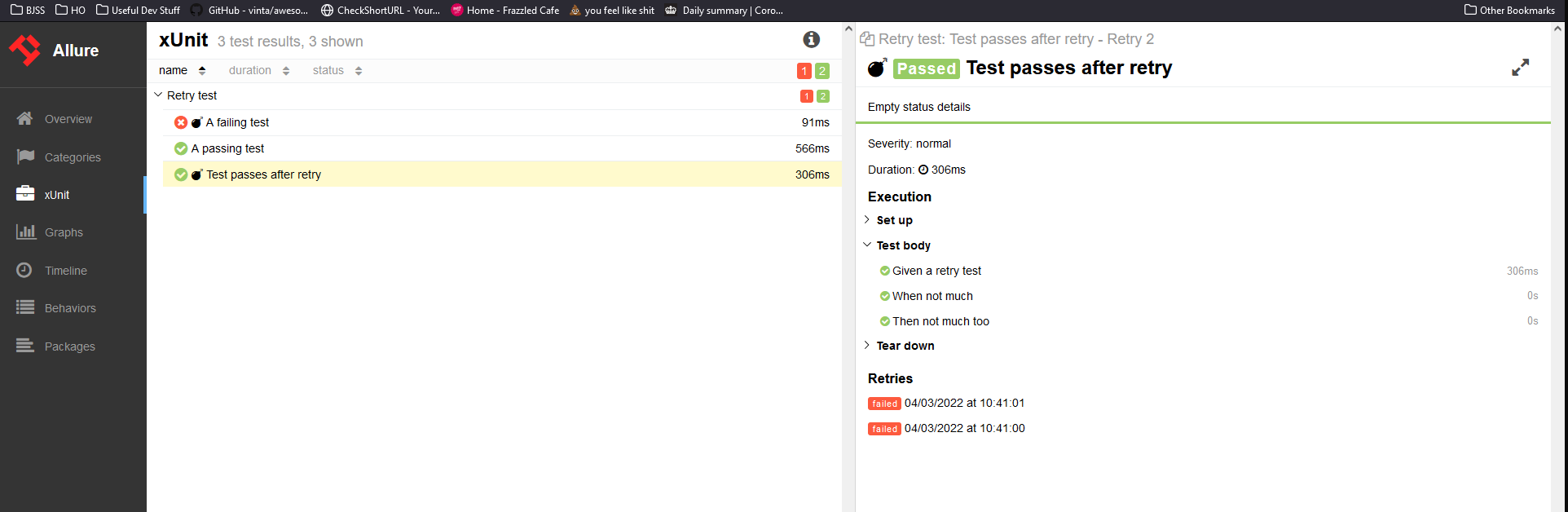Click the flaky bomb icon in test title
The image size is (1568, 512).
click(877, 68)
